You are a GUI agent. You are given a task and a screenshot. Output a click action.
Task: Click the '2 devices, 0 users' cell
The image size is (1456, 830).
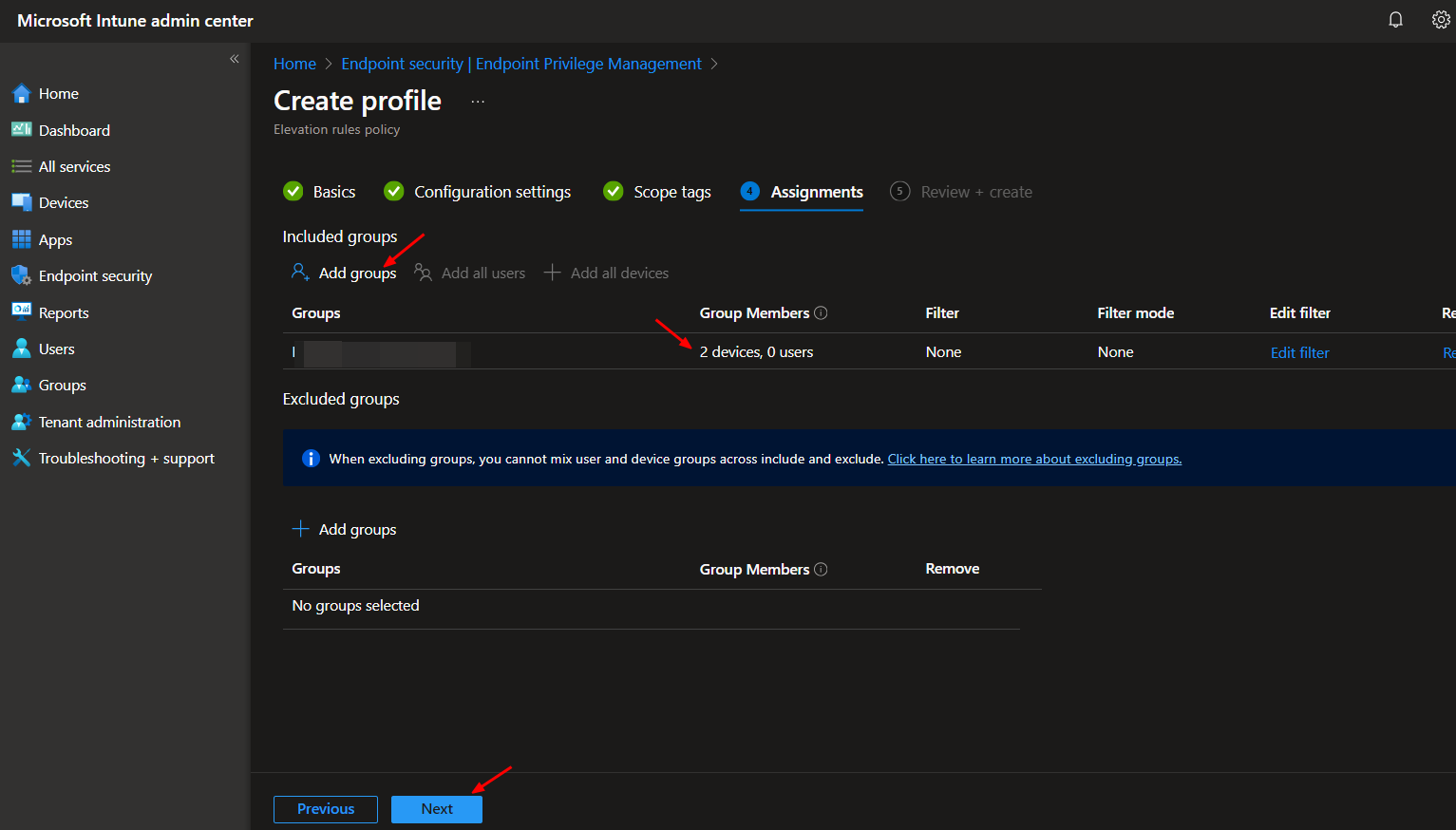[x=756, y=351]
